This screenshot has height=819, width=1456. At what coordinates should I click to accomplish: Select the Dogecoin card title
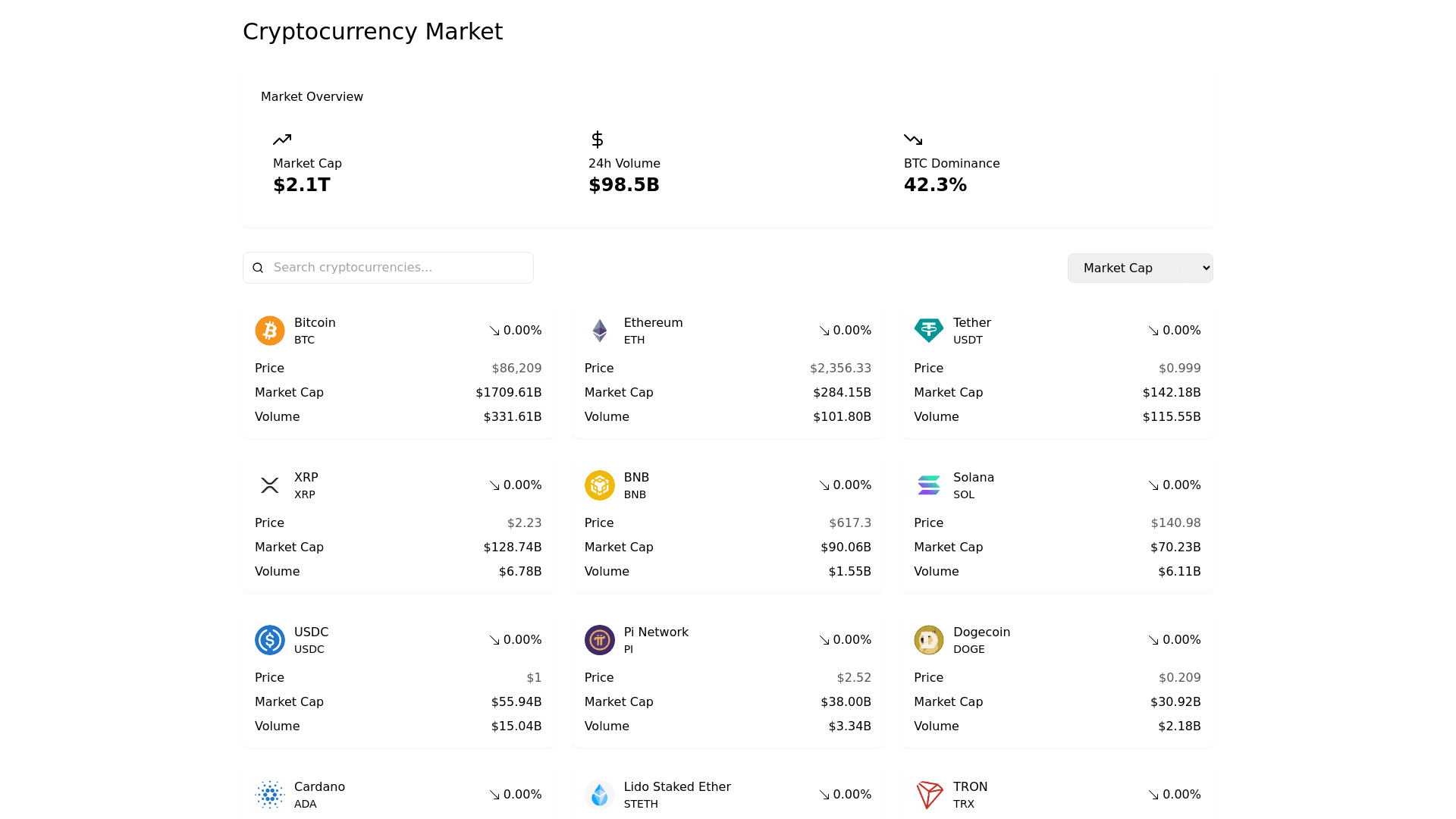tap(981, 632)
